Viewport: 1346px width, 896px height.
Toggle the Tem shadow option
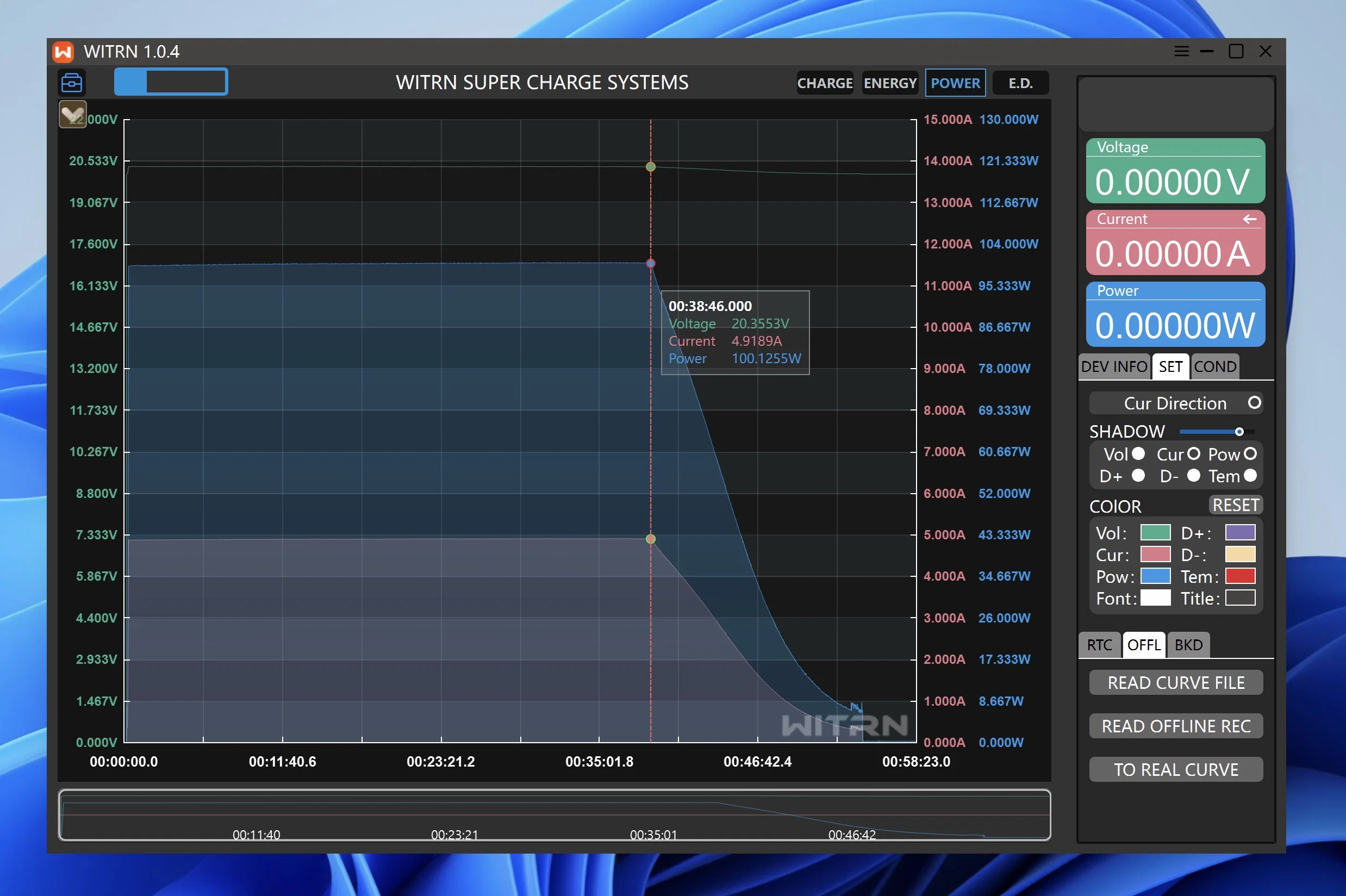click(x=1250, y=475)
